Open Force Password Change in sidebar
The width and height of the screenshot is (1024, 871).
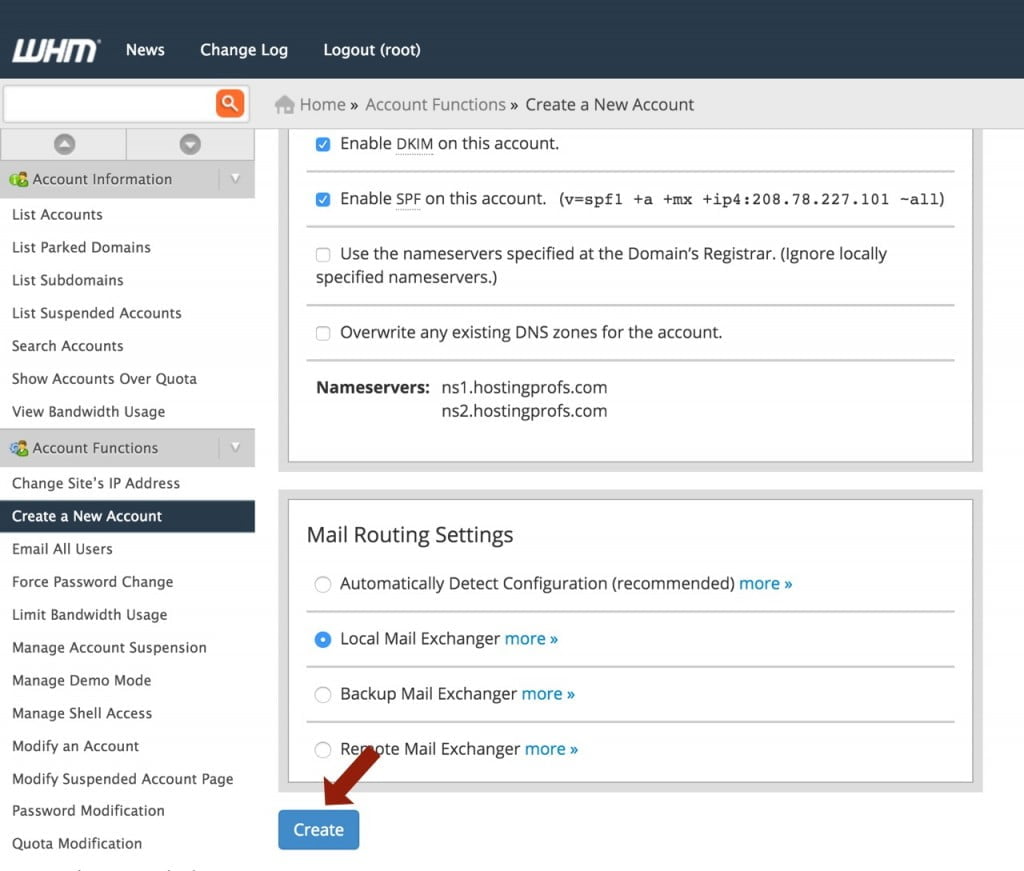93,582
